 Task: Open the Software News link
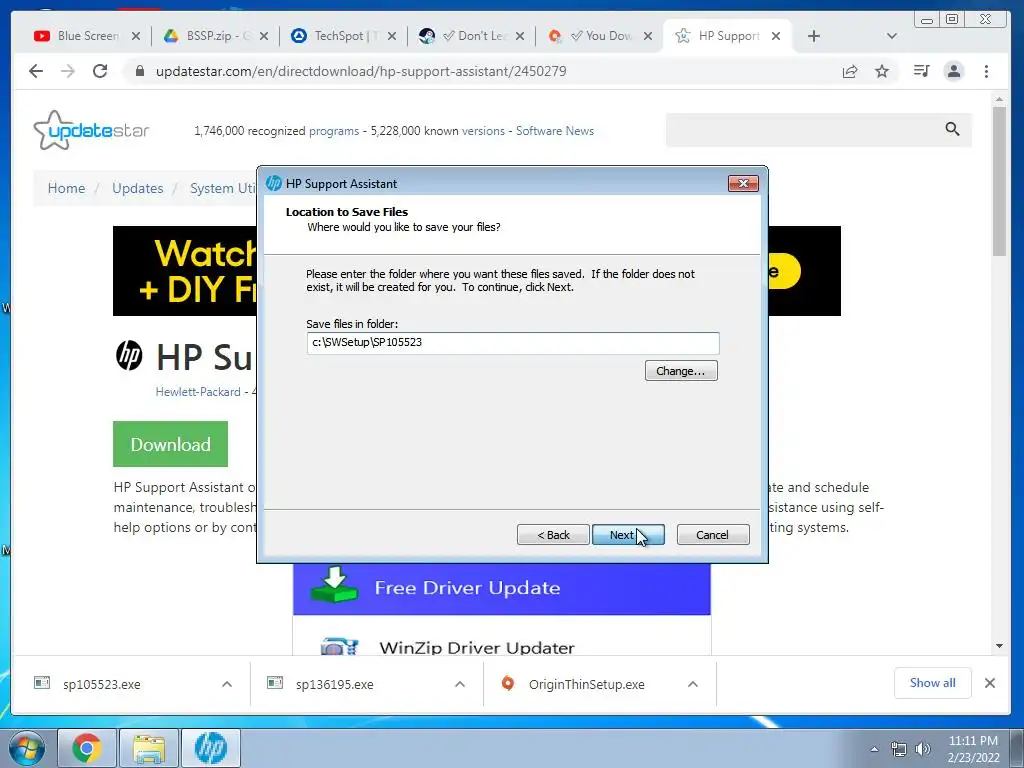click(555, 131)
